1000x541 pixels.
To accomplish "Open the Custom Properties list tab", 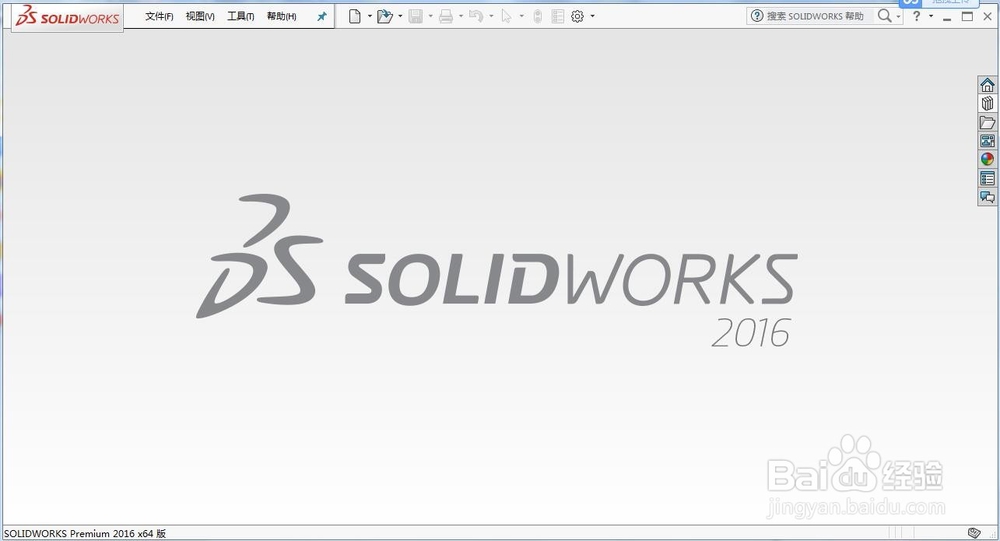I will tap(987, 179).
